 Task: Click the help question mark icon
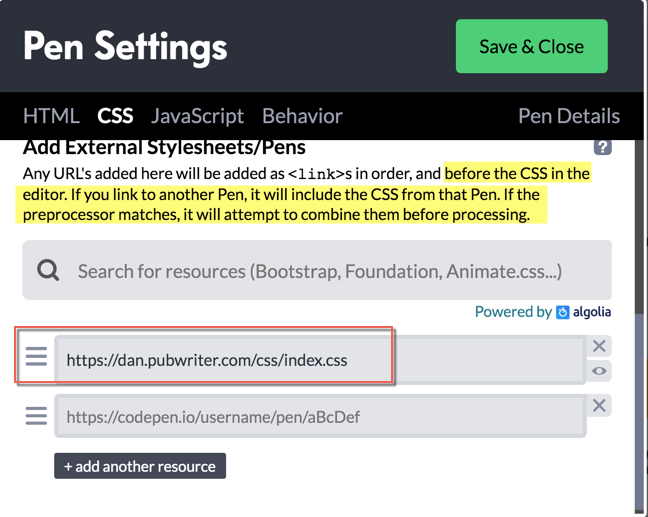[603, 147]
